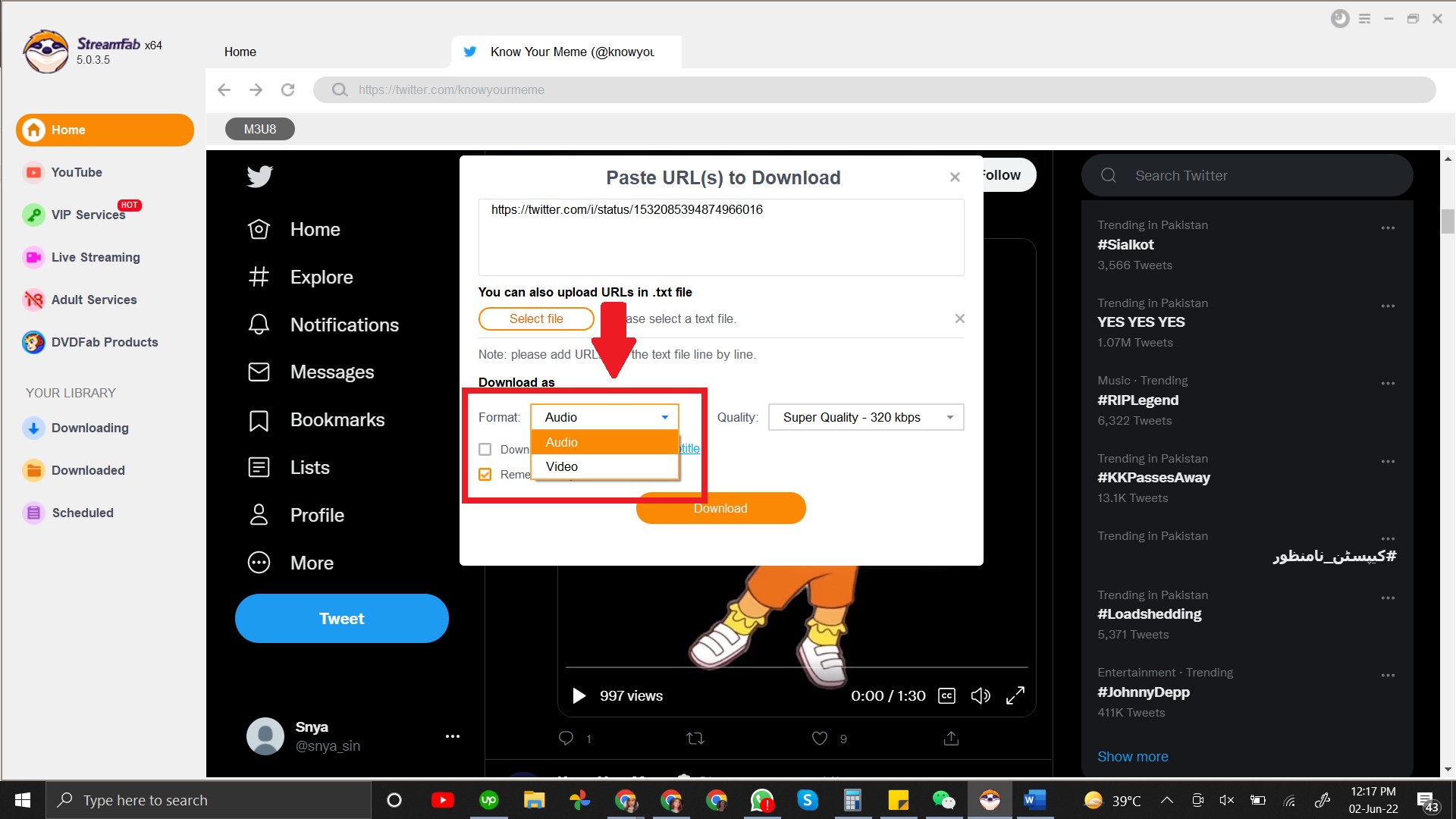Image resolution: width=1456 pixels, height=819 pixels.
Task: Click the blue Tweet button
Action: (341, 618)
